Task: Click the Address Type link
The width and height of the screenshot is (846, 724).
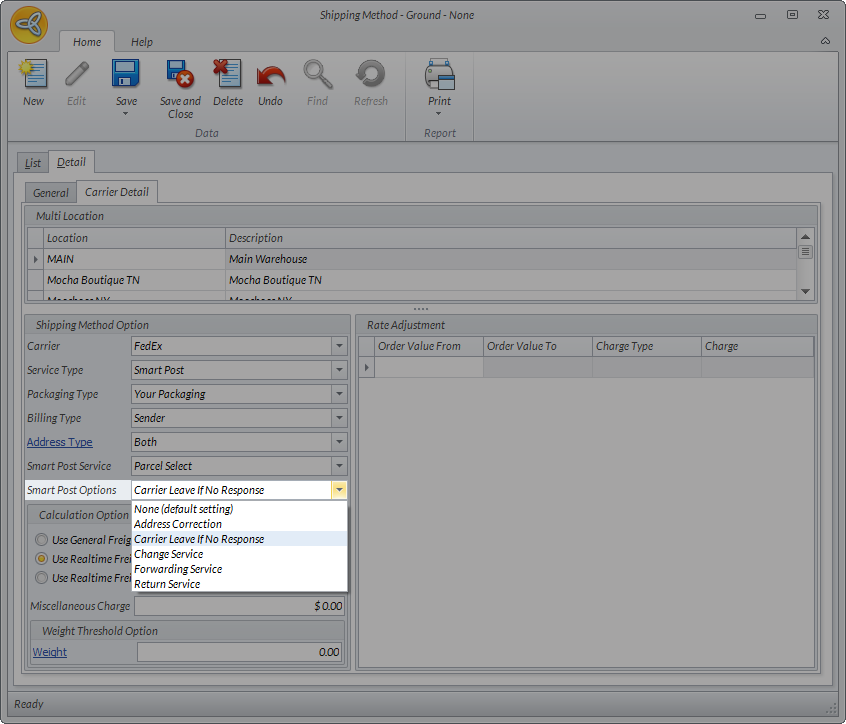Action: [x=59, y=442]
